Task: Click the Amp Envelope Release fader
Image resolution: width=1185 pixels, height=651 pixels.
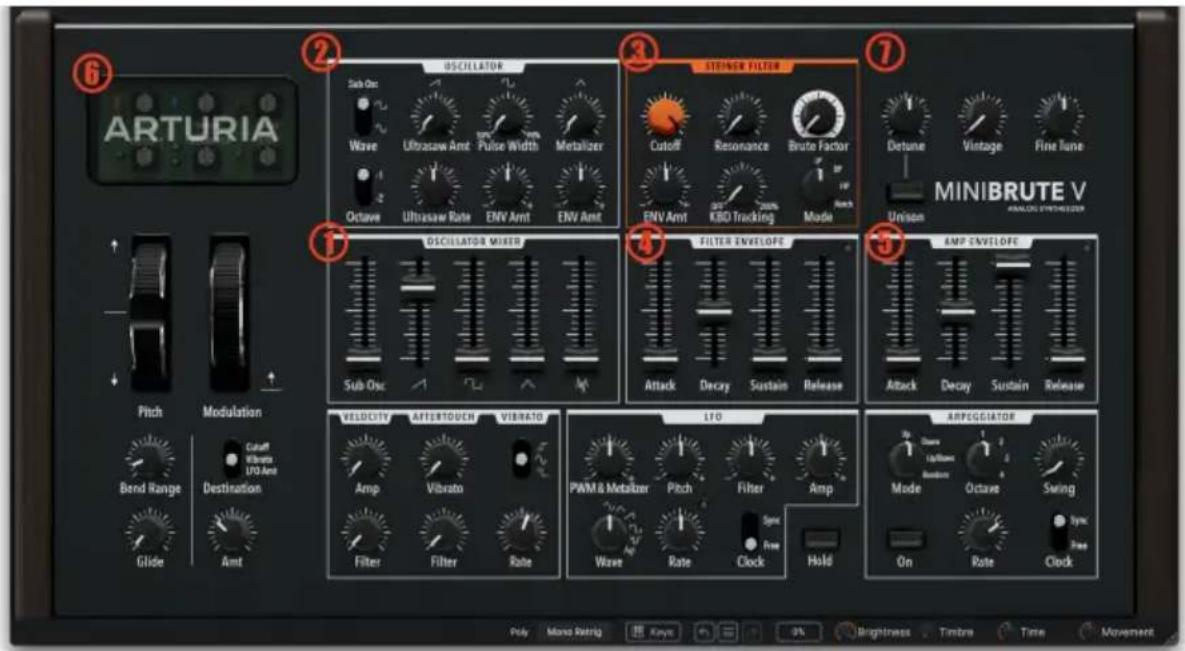Action: click(x=1064, y=360)
